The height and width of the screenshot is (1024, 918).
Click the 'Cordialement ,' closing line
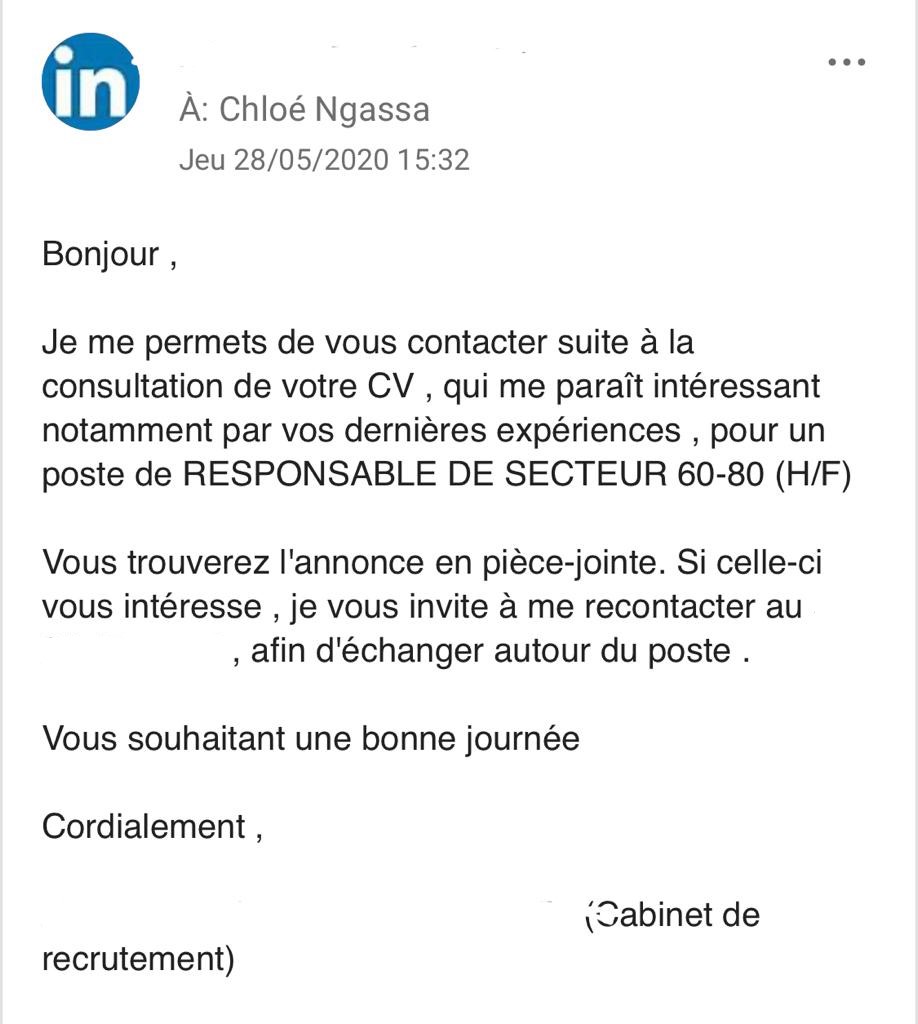(153, 827)
